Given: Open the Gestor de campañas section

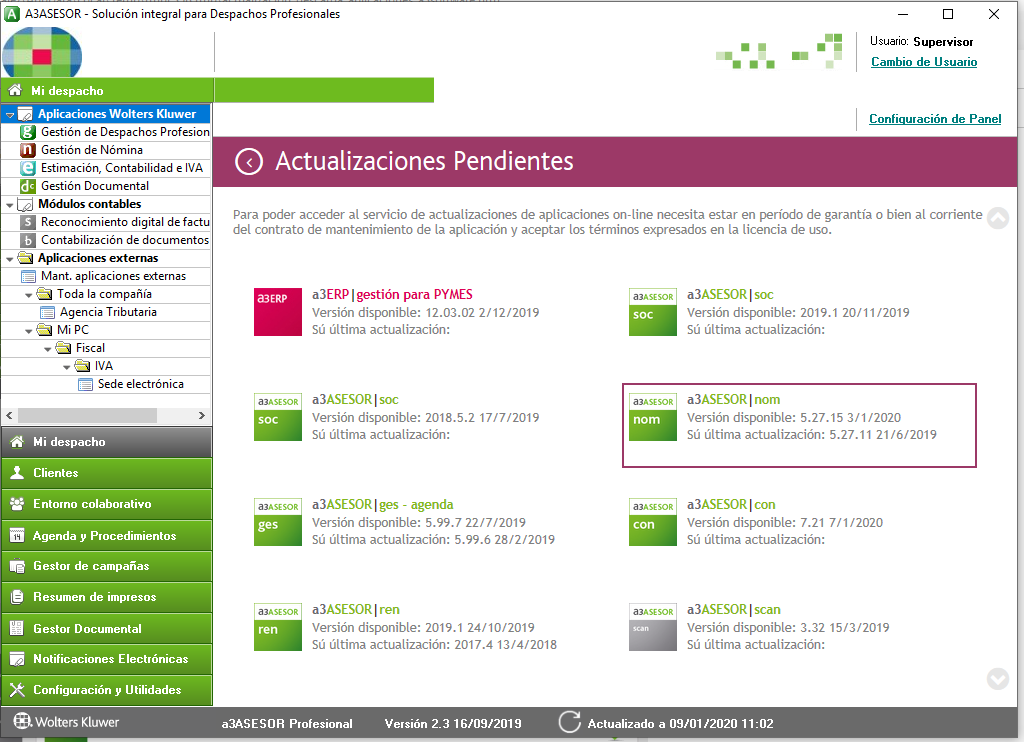Looking at the screenshot, I should pos(106,566).
